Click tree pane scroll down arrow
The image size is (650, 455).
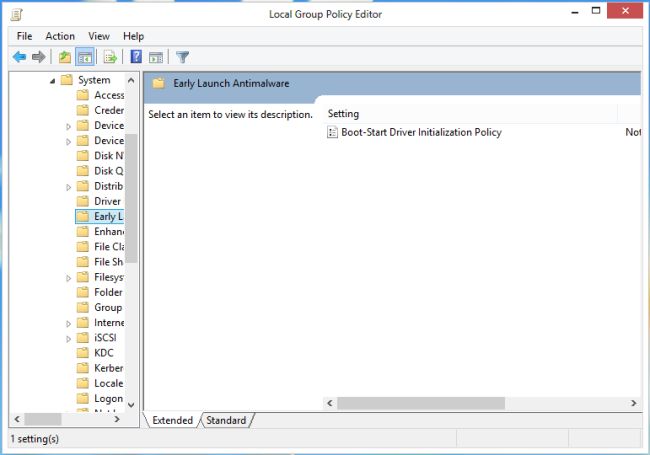[131, 405]
